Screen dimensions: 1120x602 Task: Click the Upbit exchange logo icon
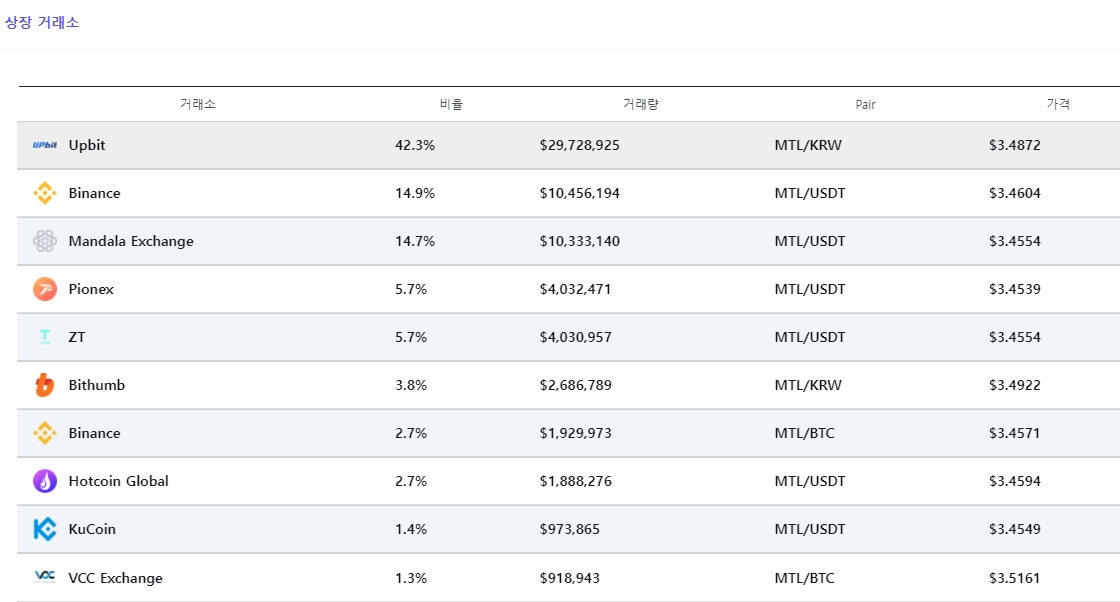(45, 145)
